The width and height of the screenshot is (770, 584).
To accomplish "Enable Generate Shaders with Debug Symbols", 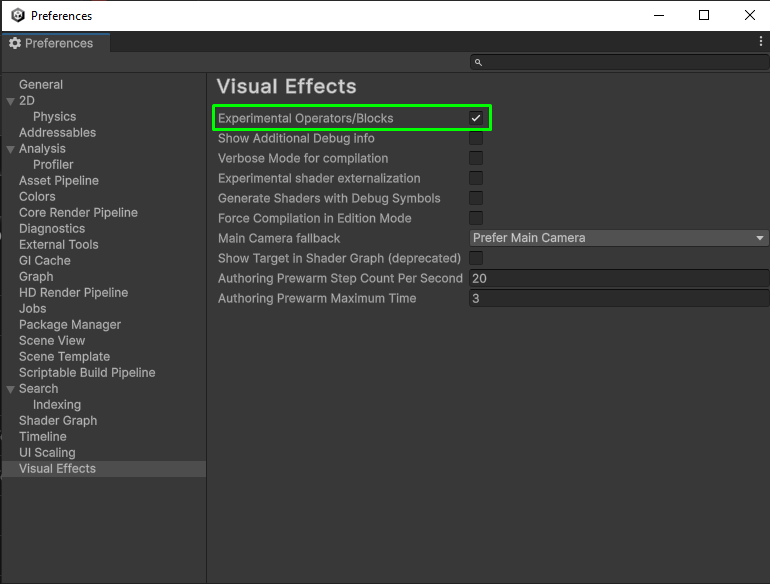I will (476, 198).
